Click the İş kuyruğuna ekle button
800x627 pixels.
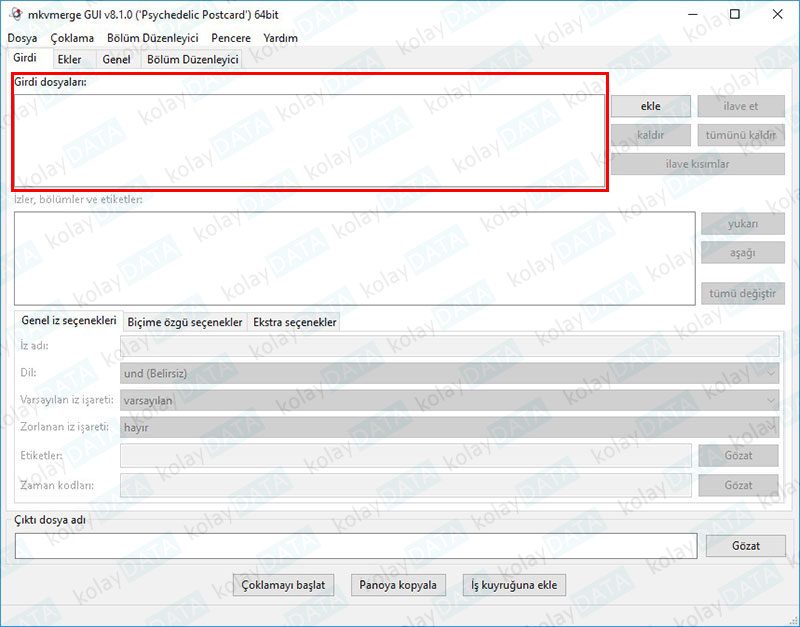[514, 585]
